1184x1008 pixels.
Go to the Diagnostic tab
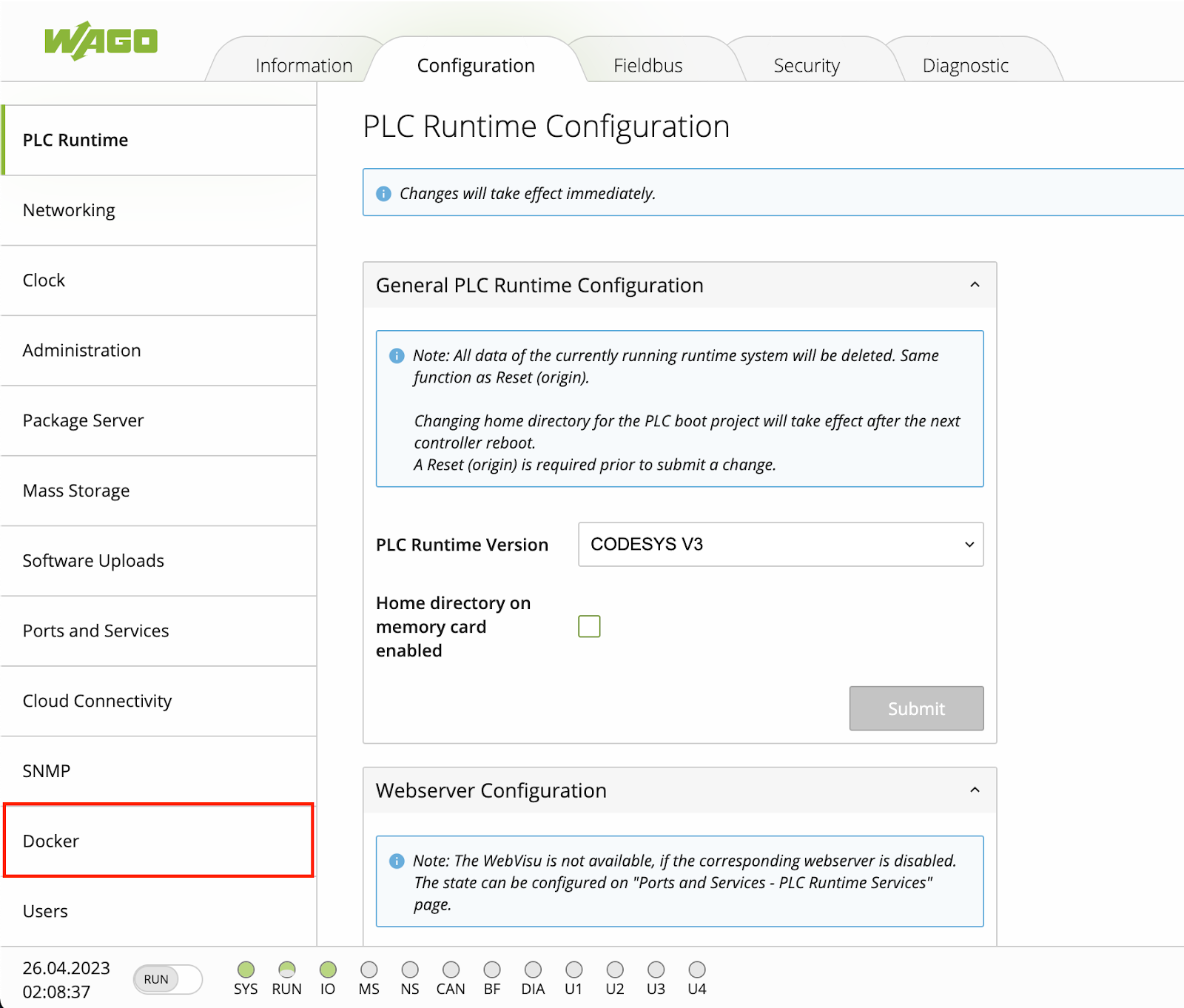click(x=965, y=66)
